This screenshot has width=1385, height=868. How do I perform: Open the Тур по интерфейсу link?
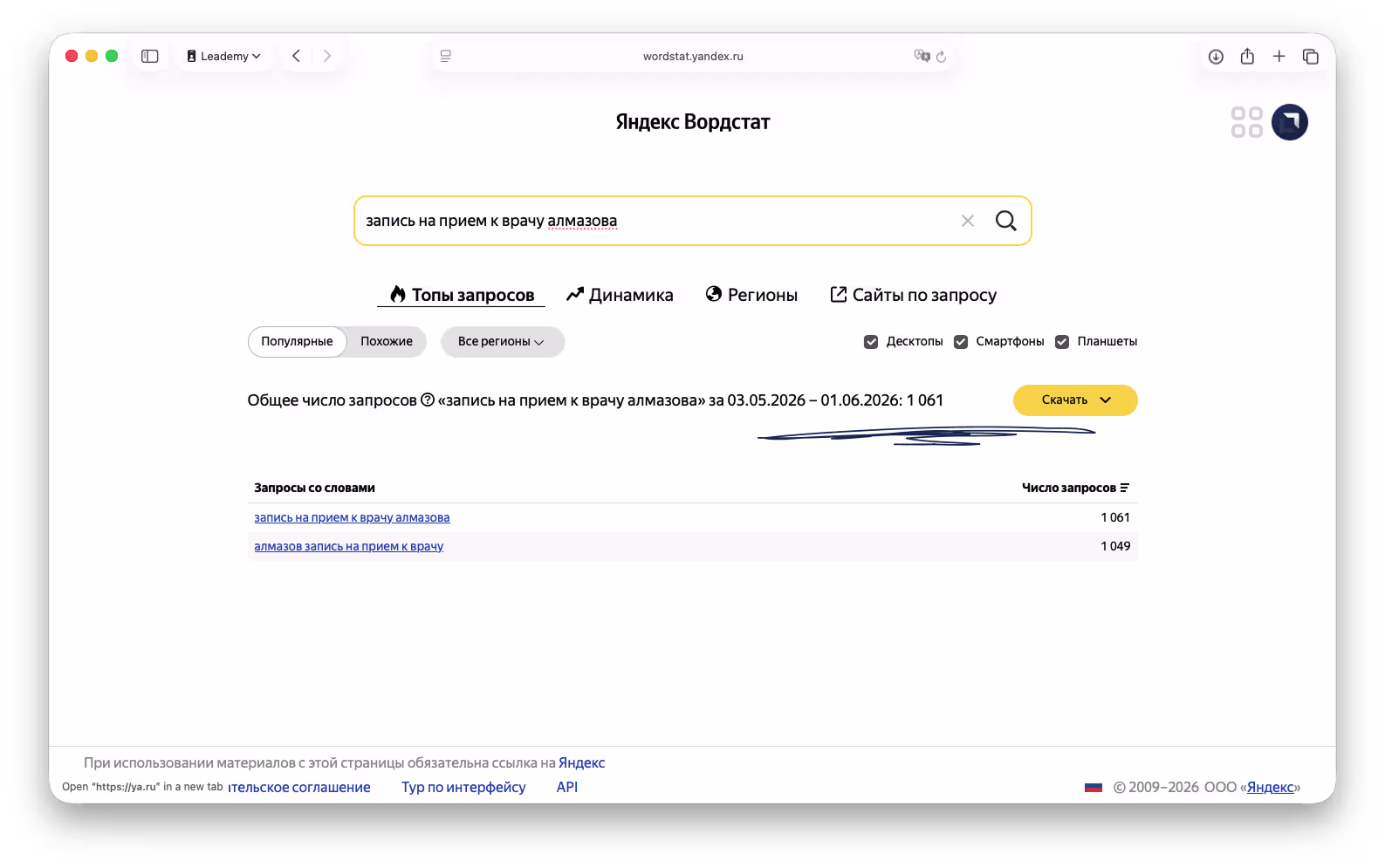point(463,787)
